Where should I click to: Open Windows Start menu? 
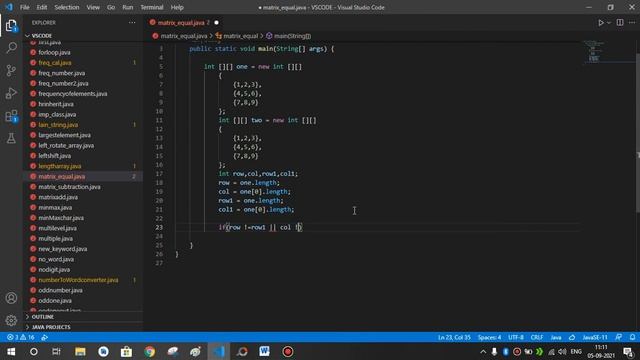point(11,351)
